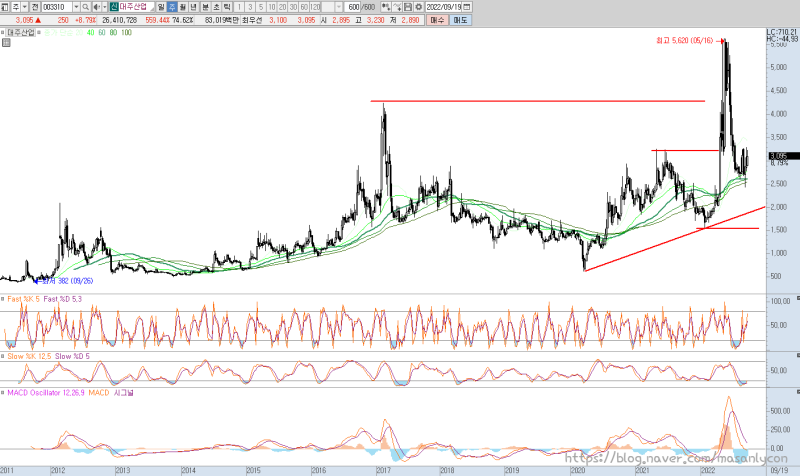Click the 최우선 label in quote bar
The width and height of the screenshot is (800, 476).
(252, 20)
